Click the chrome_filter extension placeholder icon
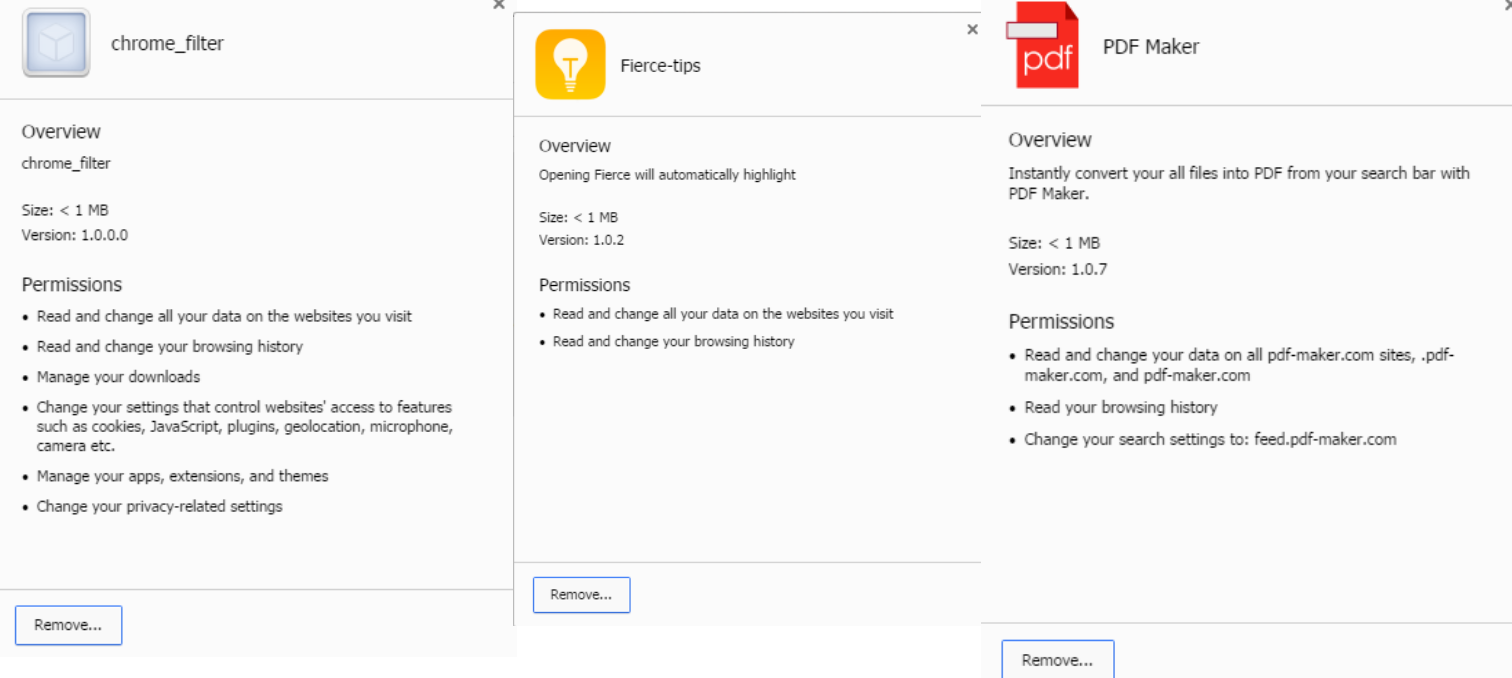Screen dimensions: 1512x678 56,43
